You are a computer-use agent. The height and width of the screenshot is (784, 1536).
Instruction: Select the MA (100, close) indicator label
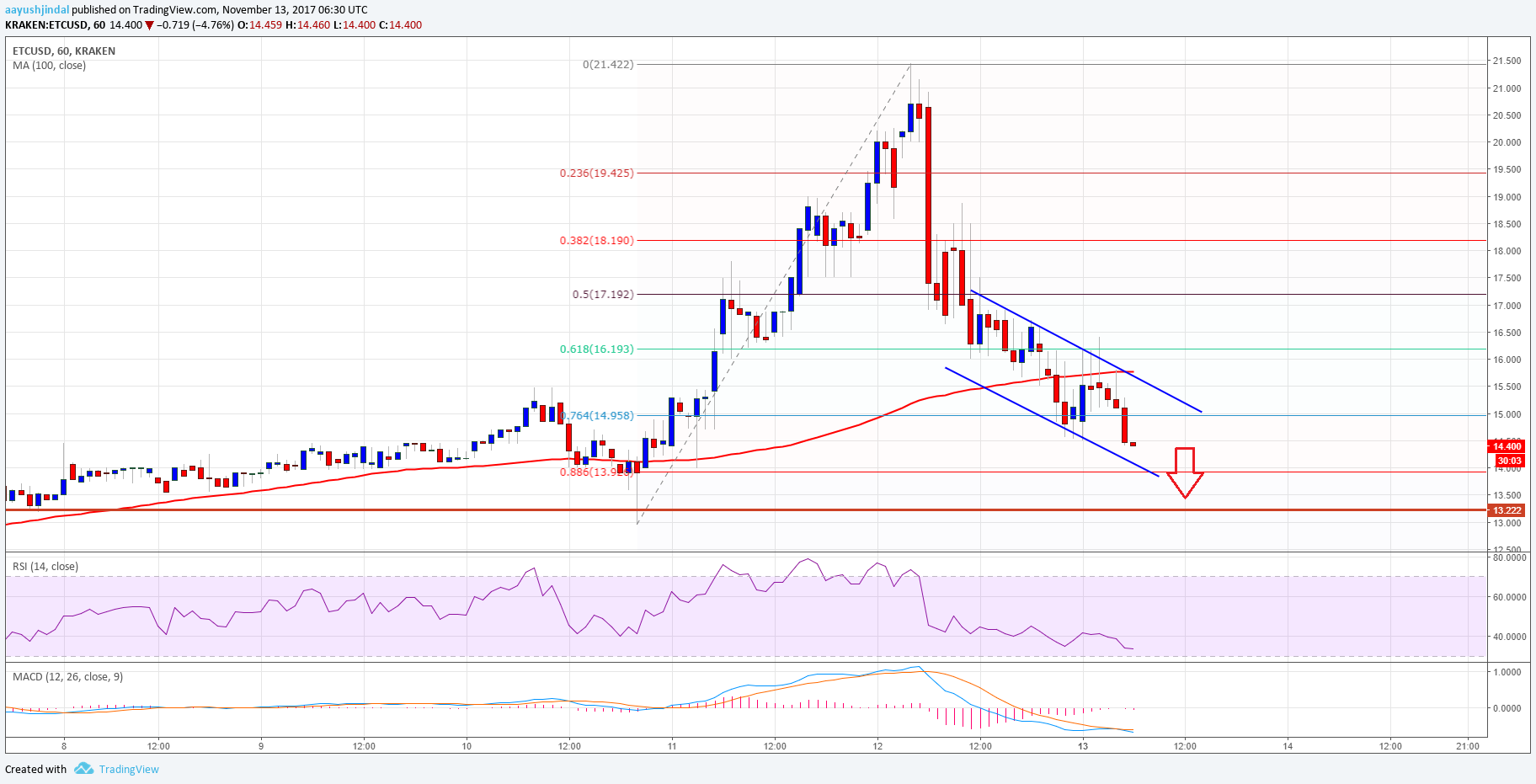point(49,65)
